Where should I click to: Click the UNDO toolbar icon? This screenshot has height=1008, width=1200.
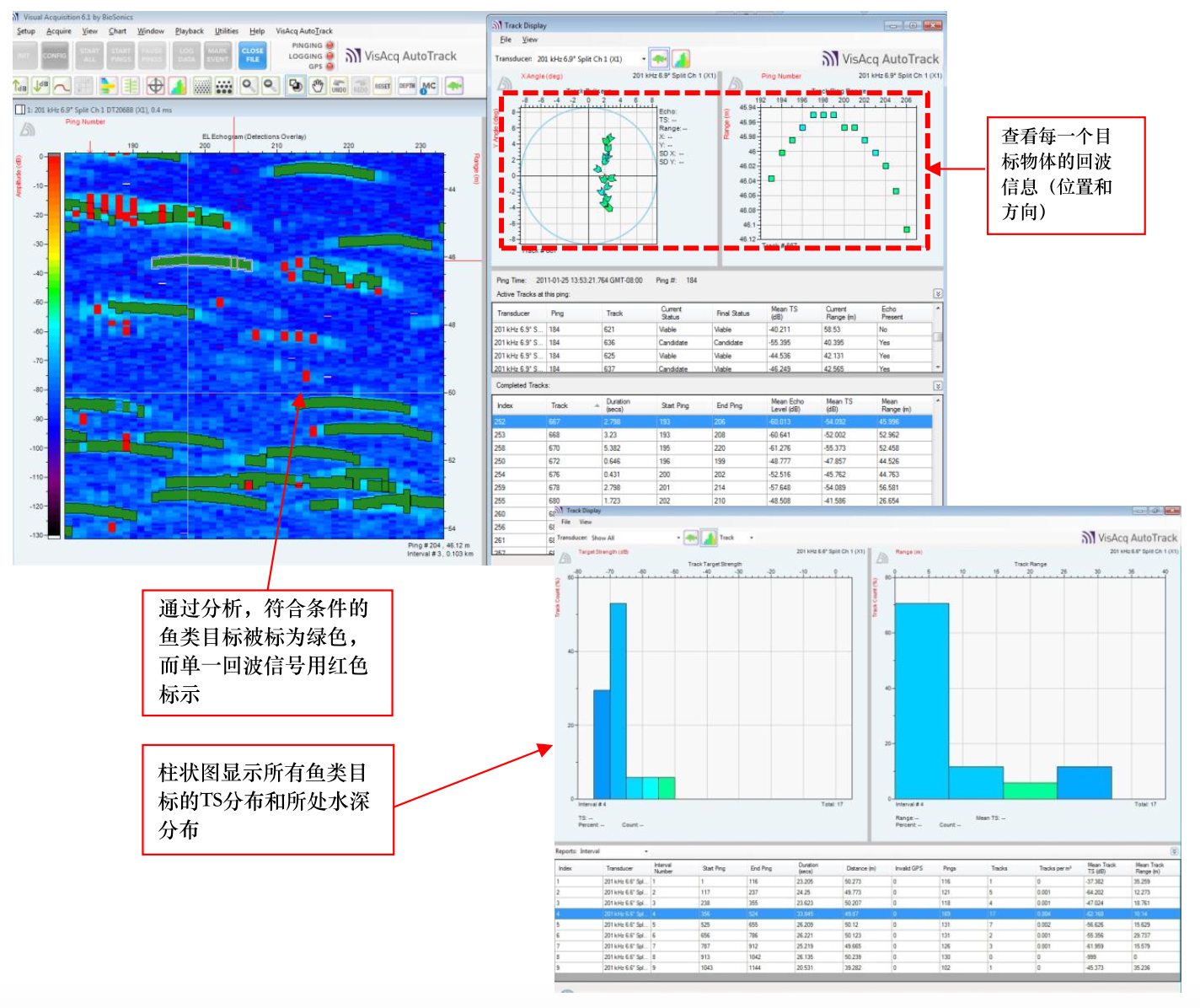[339, 86]
